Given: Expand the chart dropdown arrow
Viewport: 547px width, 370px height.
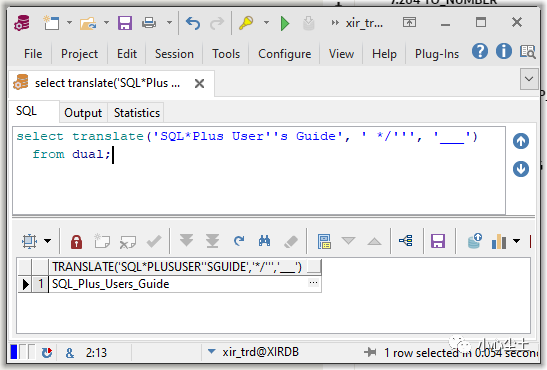Looking at the screenshot, I should pyautogui.click(x=516, y=241).
